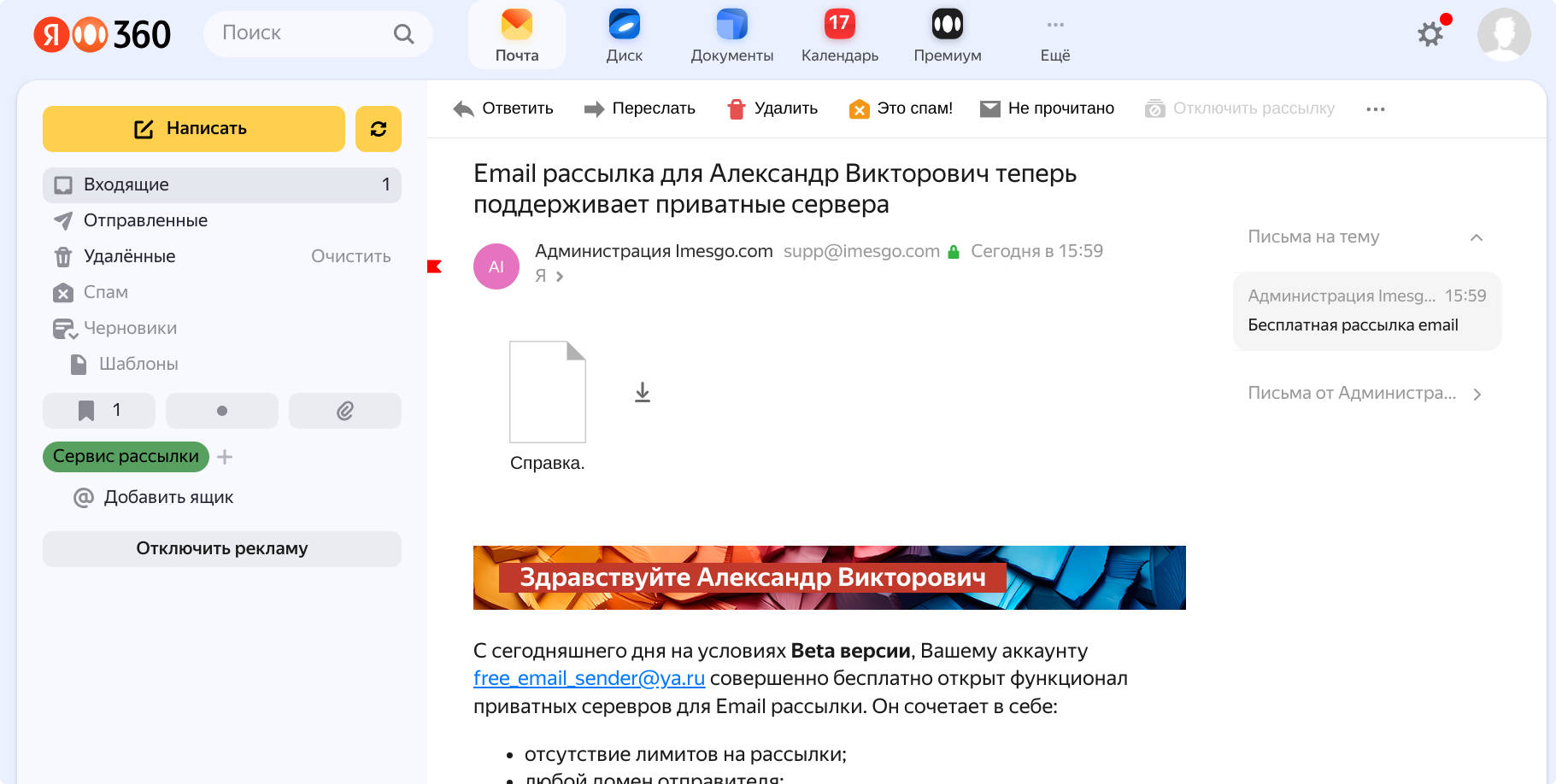Click the free_email_sender@ya.ru link

pyautogui.click(x=589, y=678)
